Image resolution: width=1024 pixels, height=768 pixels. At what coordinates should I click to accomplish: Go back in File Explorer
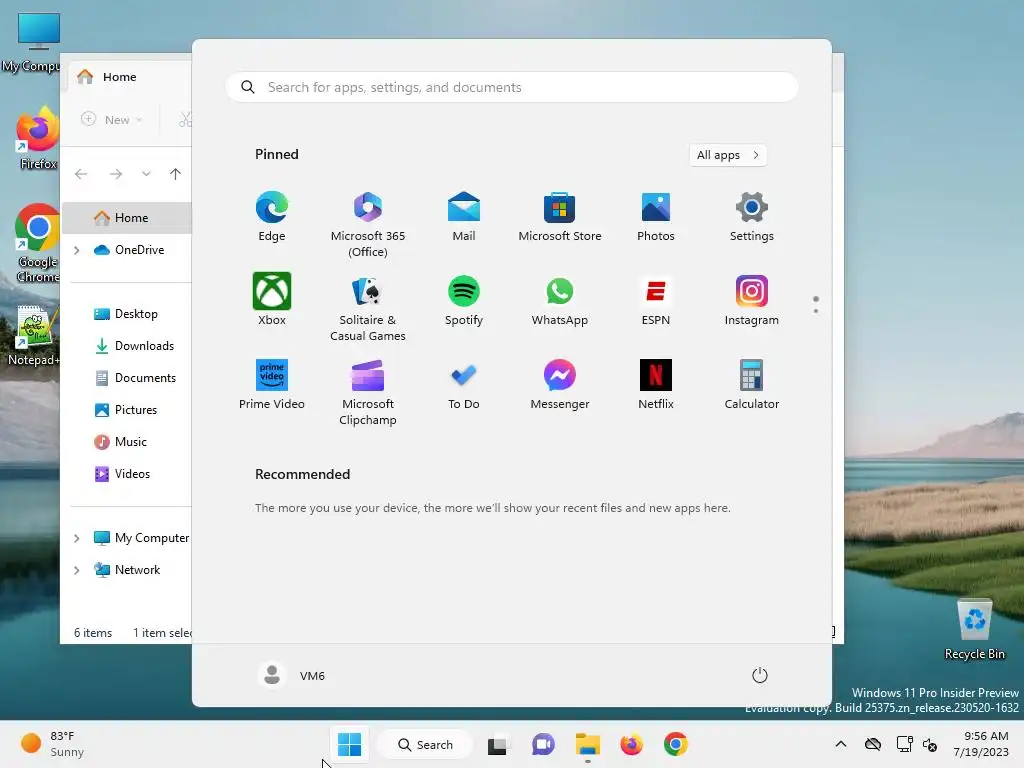click(81, 174)
